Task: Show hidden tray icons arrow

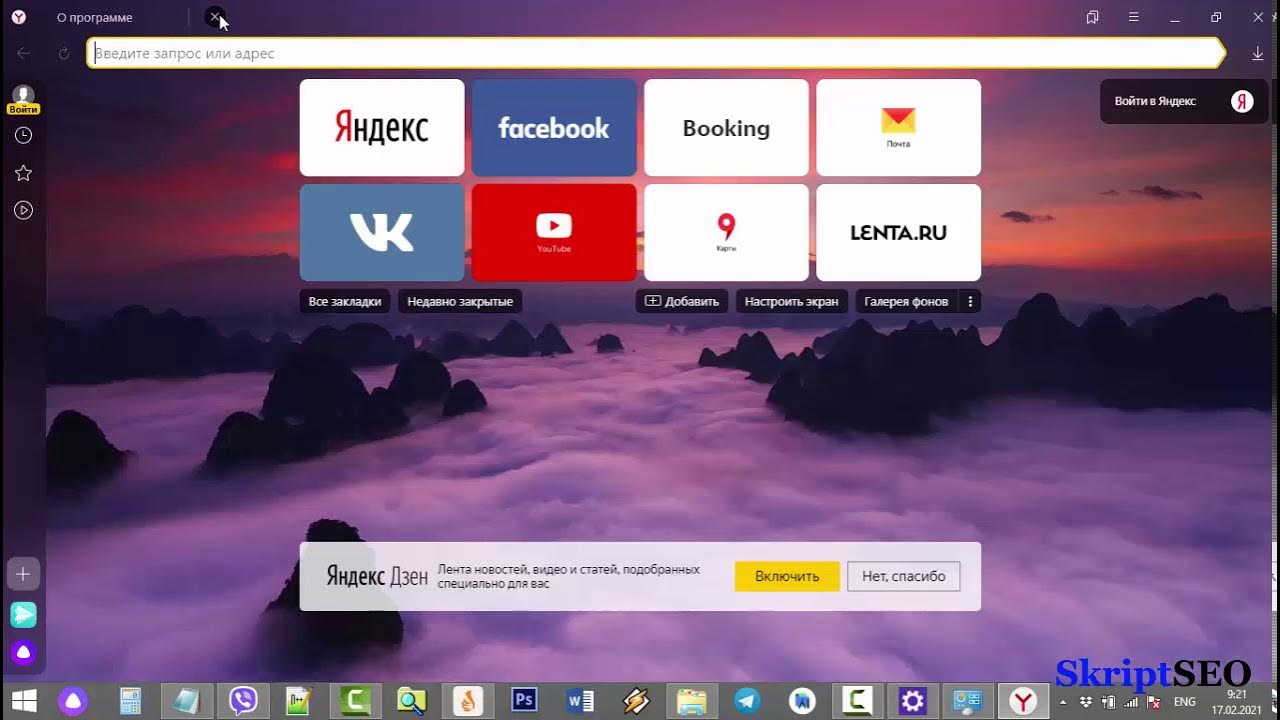Action: tap(1063, 702)
